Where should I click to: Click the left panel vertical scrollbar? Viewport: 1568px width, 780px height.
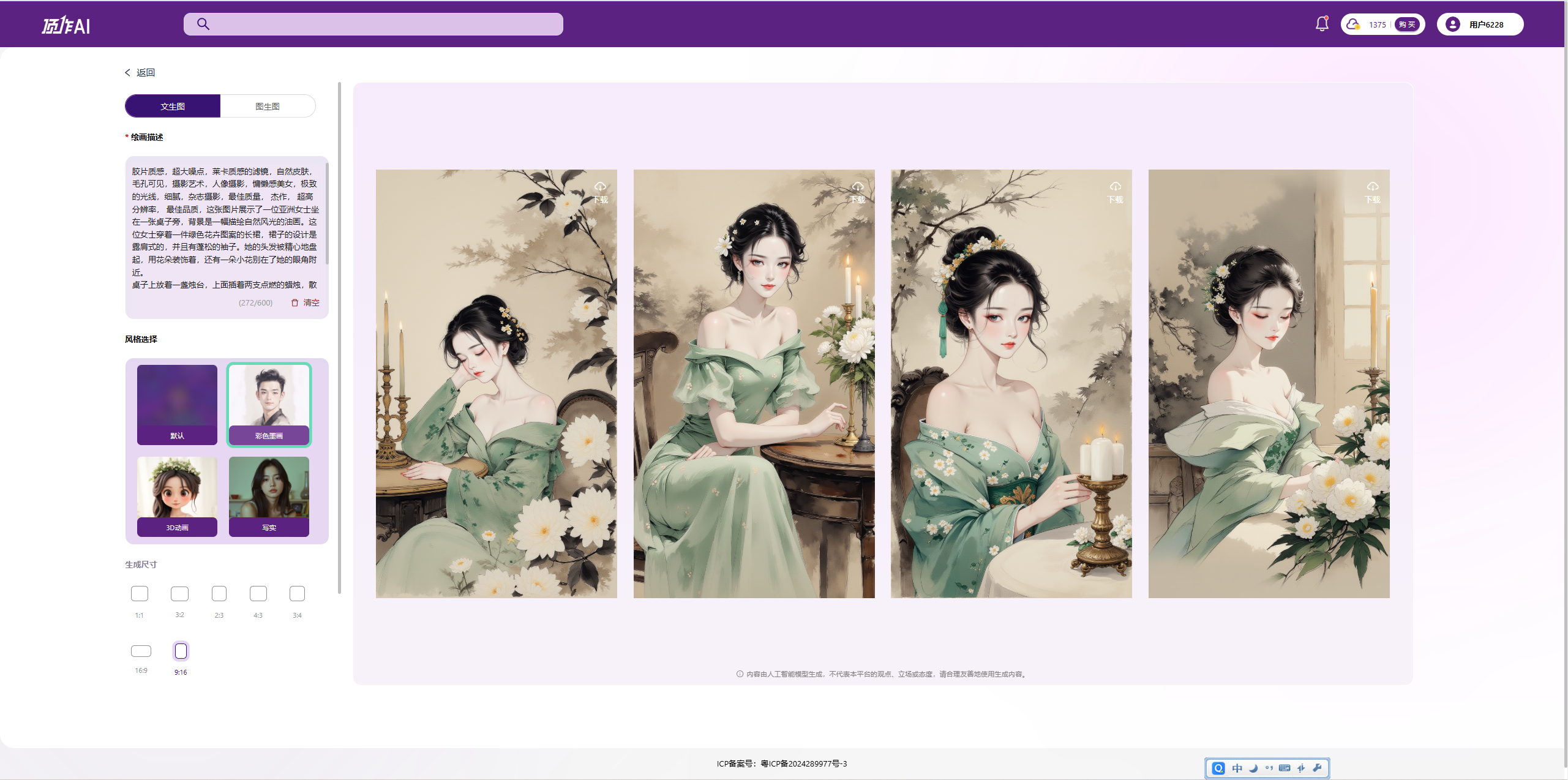click(x=340, y=337)
